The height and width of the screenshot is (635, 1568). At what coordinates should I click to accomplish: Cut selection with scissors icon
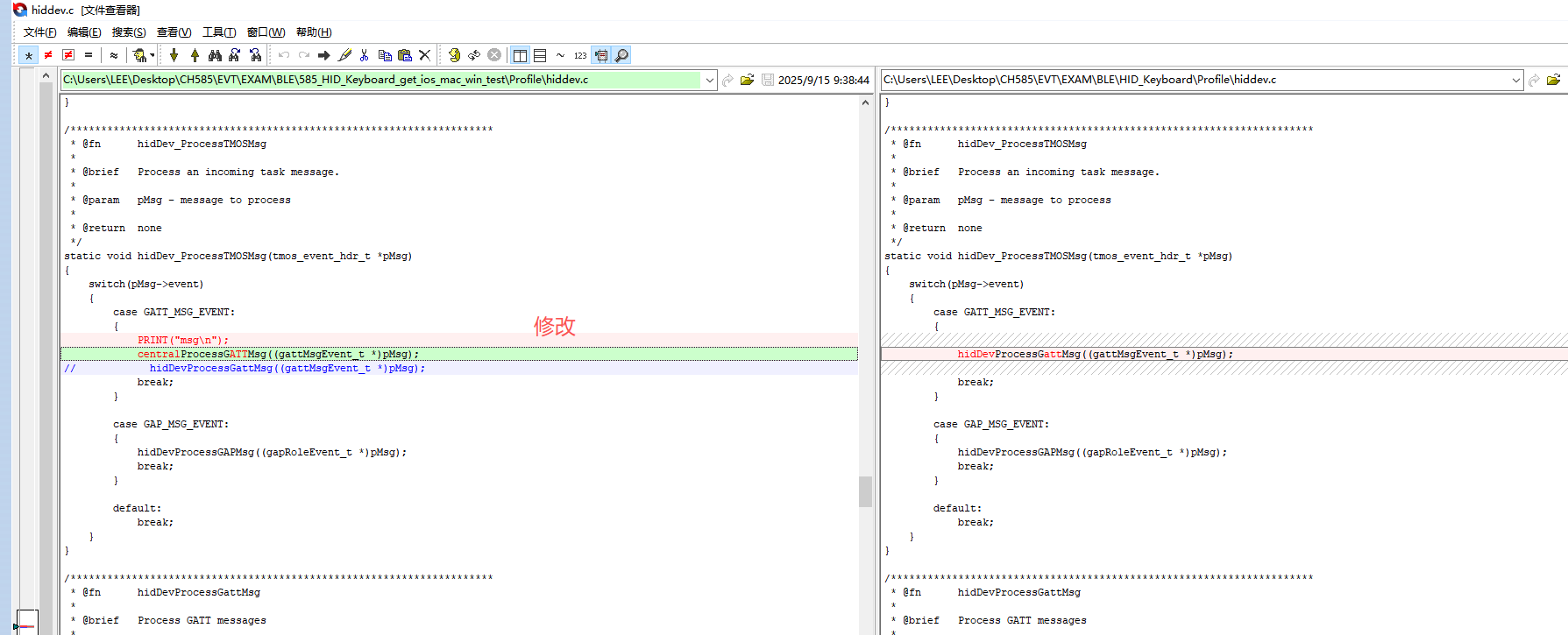click(x=365, y=55)
